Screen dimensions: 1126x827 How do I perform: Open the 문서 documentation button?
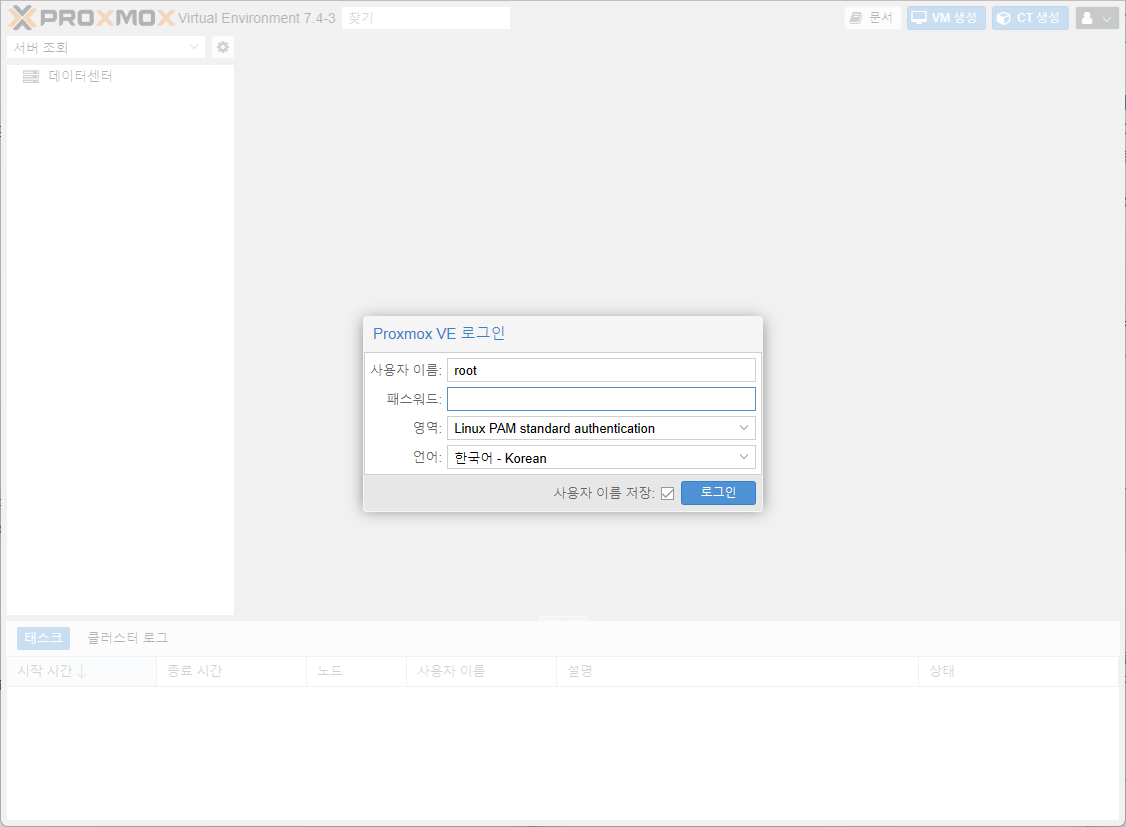(x=872, y=18)
